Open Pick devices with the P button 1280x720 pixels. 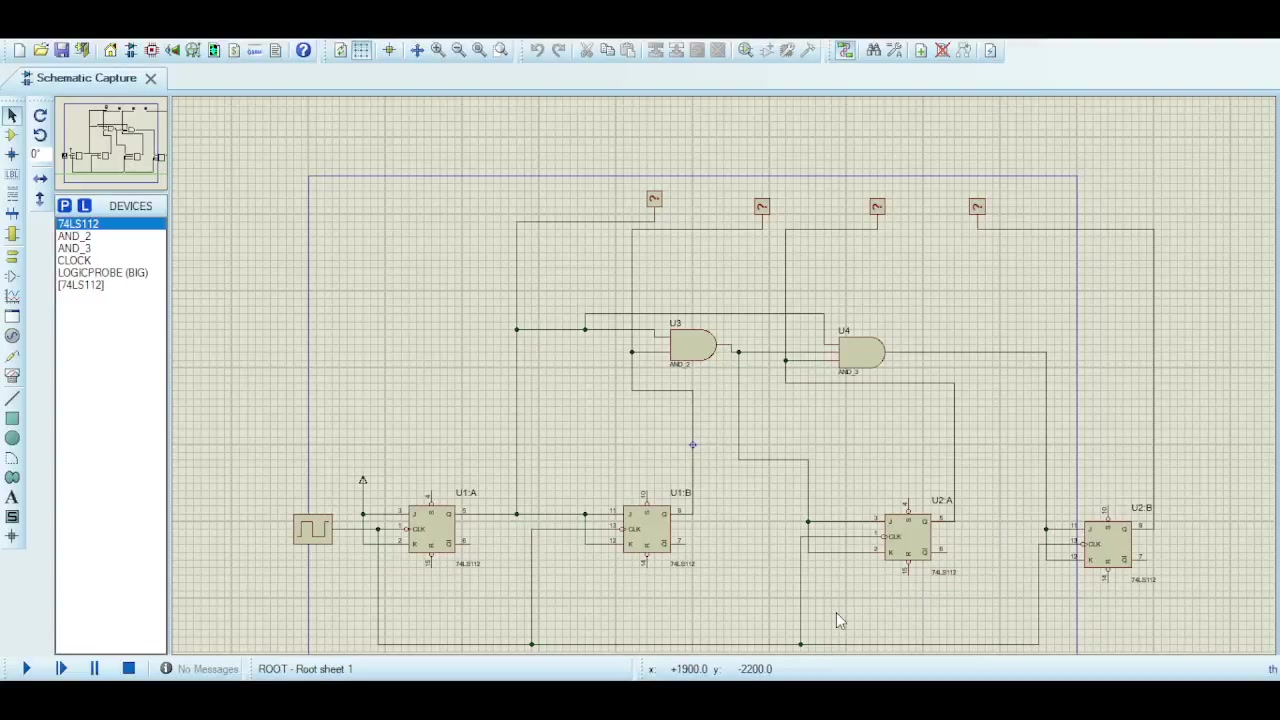coord(64,206)
